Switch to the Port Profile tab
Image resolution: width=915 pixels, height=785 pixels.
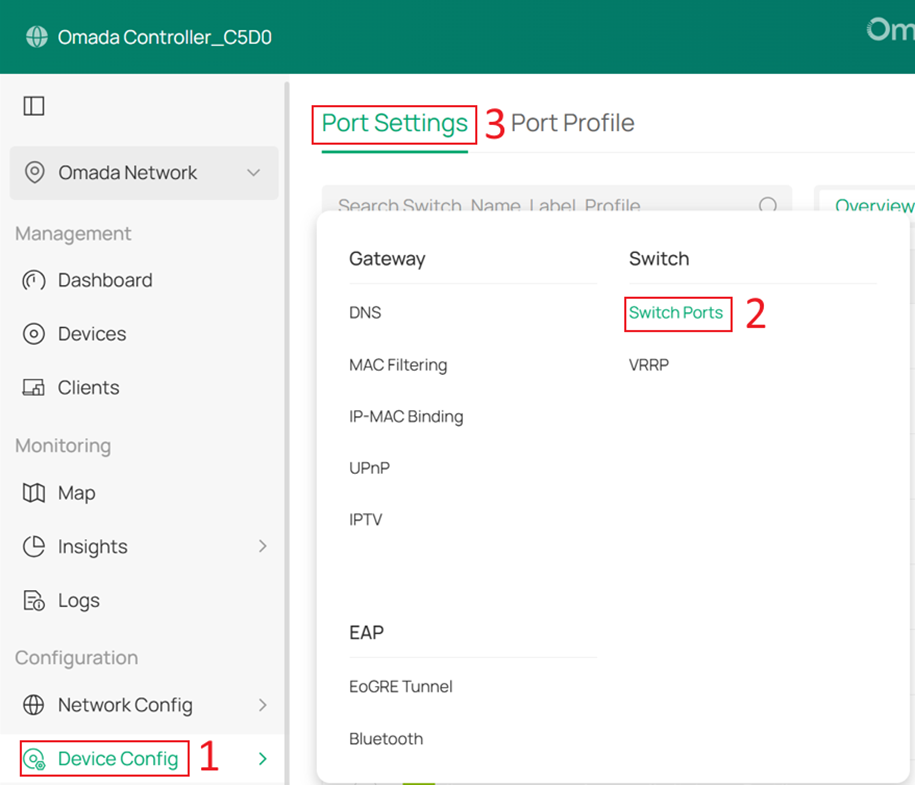pos(572,123)
